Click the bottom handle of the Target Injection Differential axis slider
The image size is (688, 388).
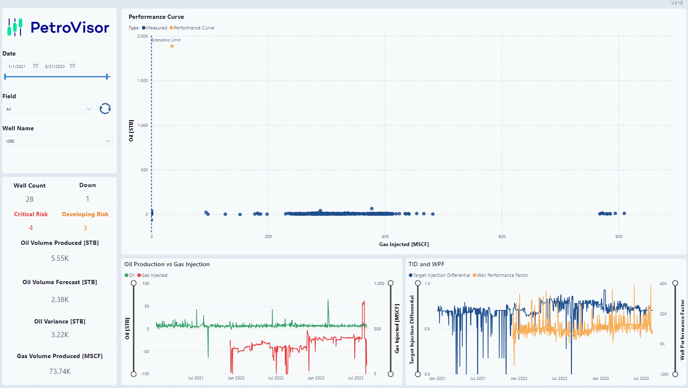[418, 374]
